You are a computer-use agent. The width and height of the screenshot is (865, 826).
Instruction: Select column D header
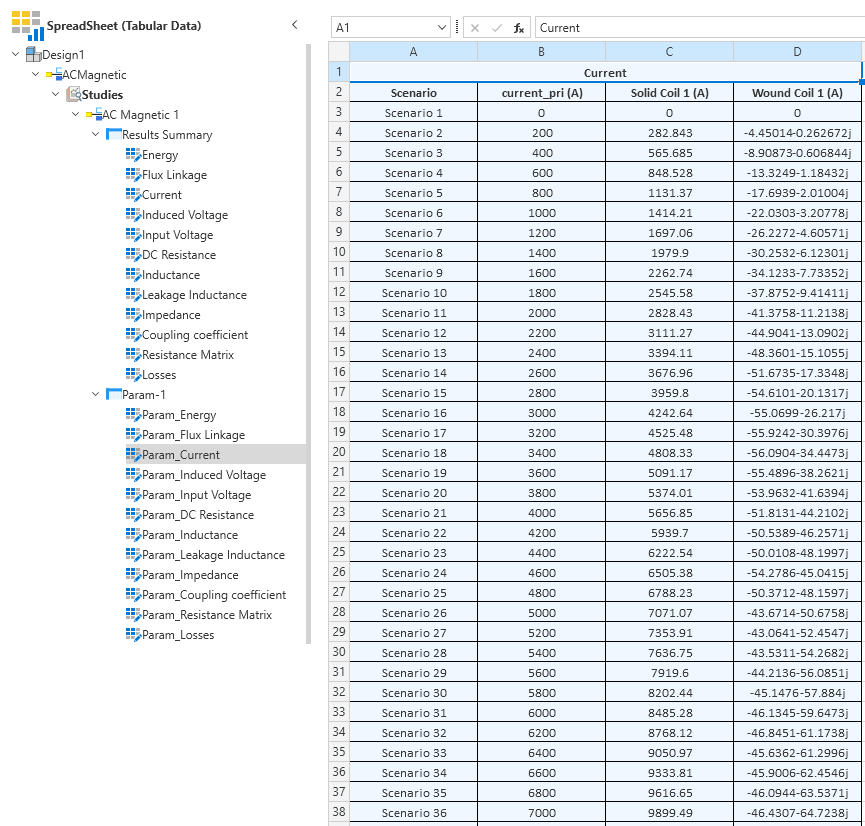797,51
